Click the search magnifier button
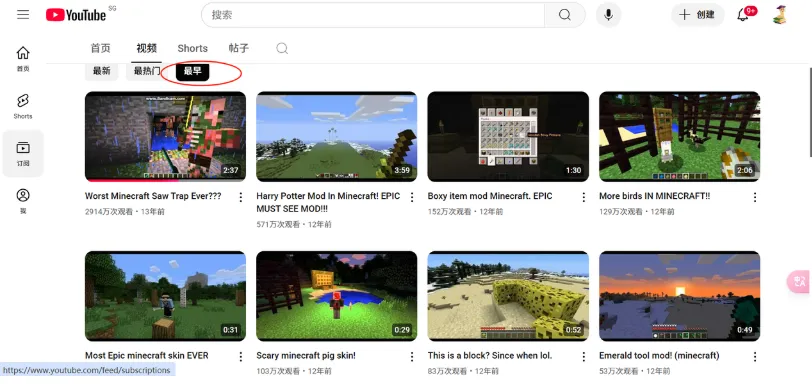 coord(564,14)
